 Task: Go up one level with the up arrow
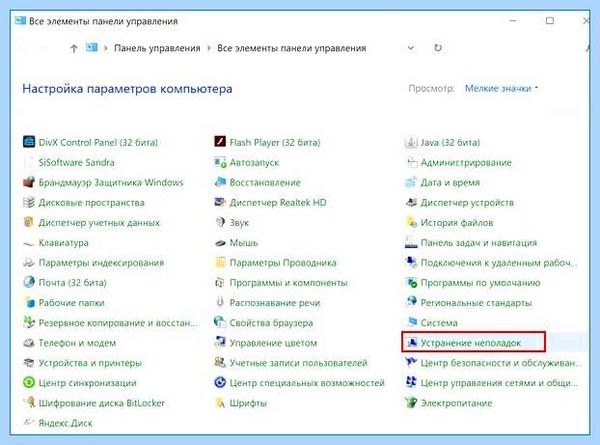tap(74, 48)
